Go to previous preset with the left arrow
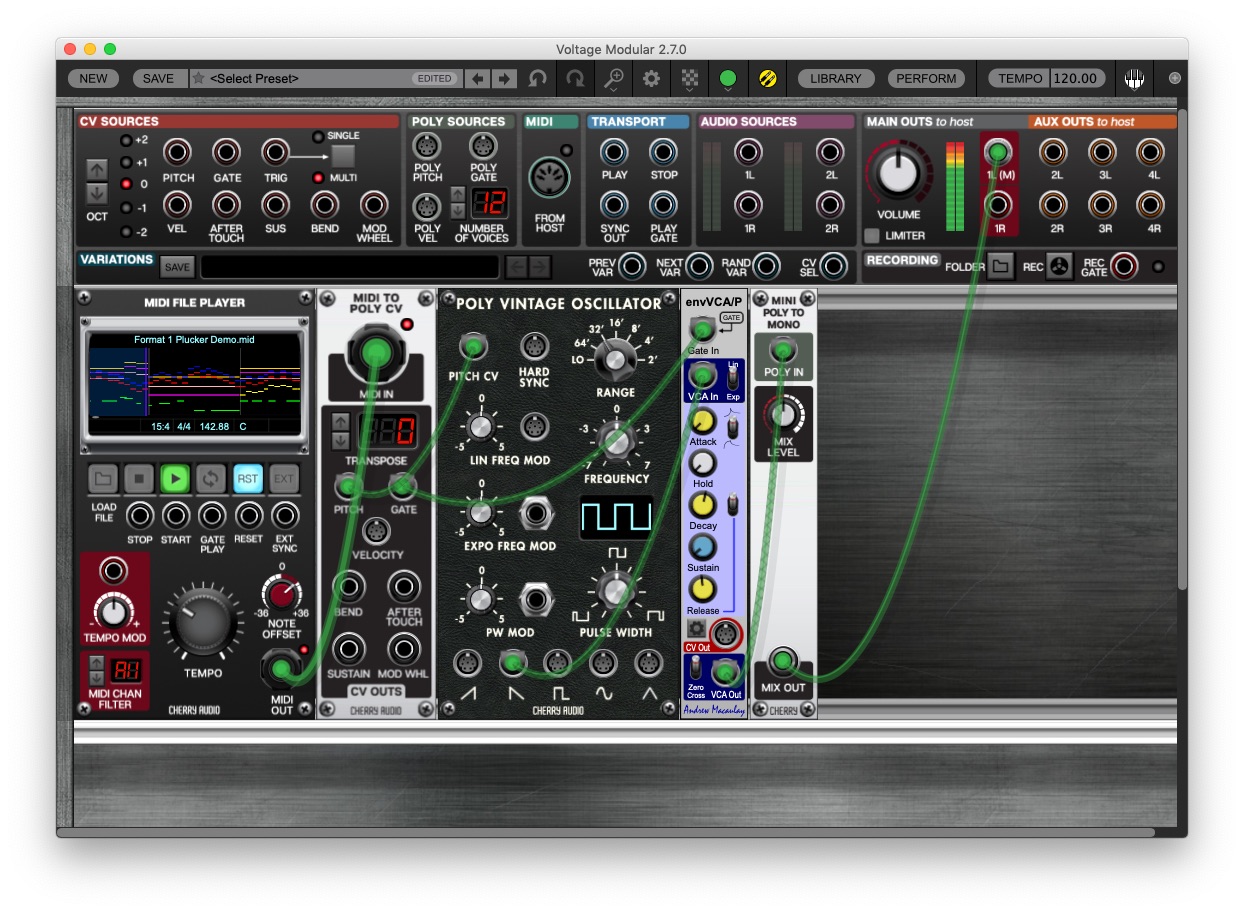Image resolution: width=1244 pixels, height=912 pixels. coord(479,78)
